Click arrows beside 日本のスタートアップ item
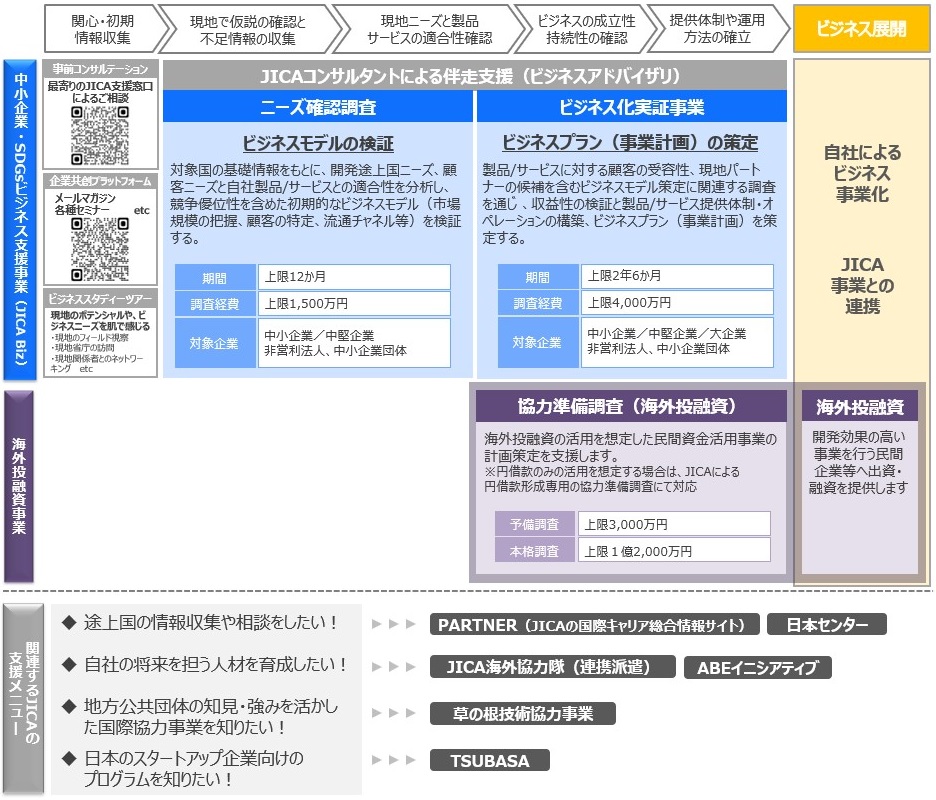The image size is (936, 800). [x=393, y=760]
